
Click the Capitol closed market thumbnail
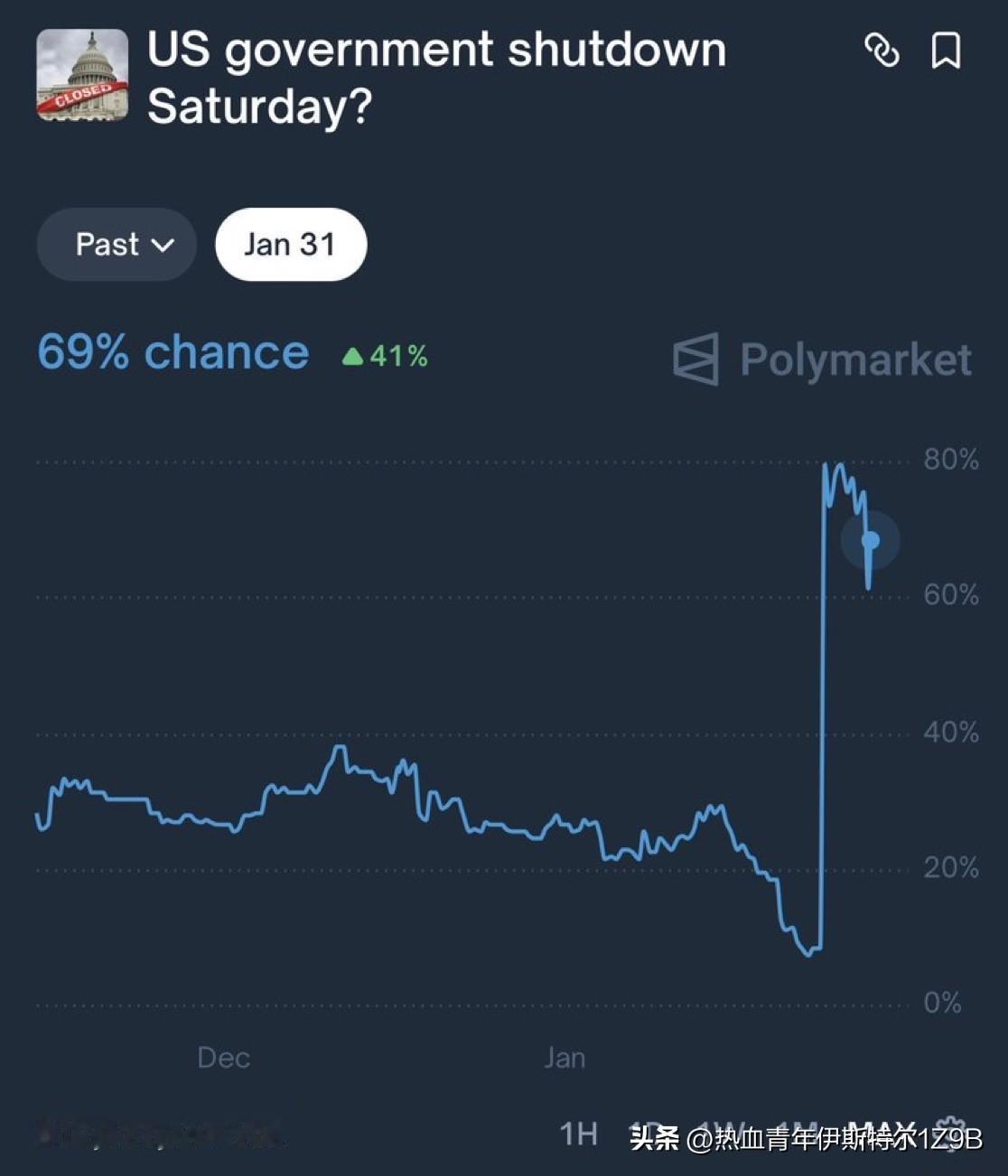[82, 75]
